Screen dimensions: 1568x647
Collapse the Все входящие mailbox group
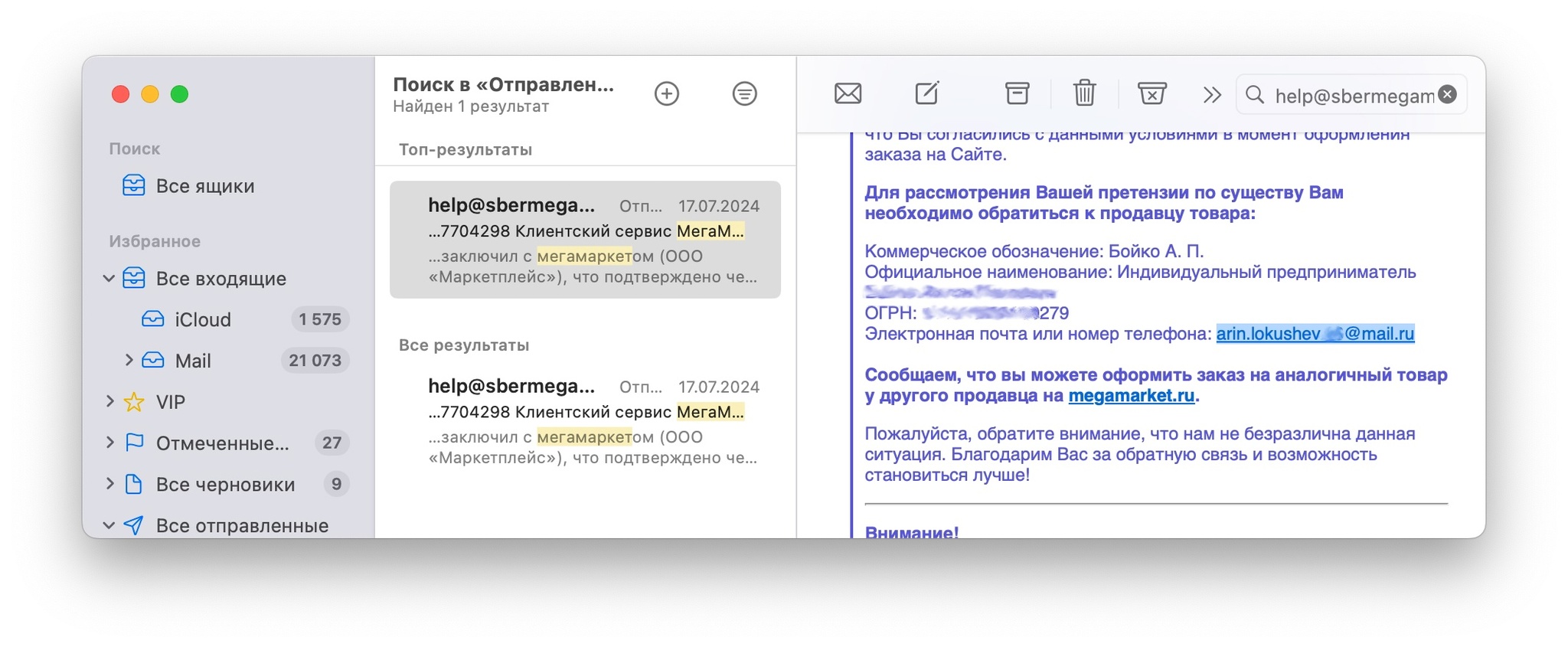tap(109, 279)
